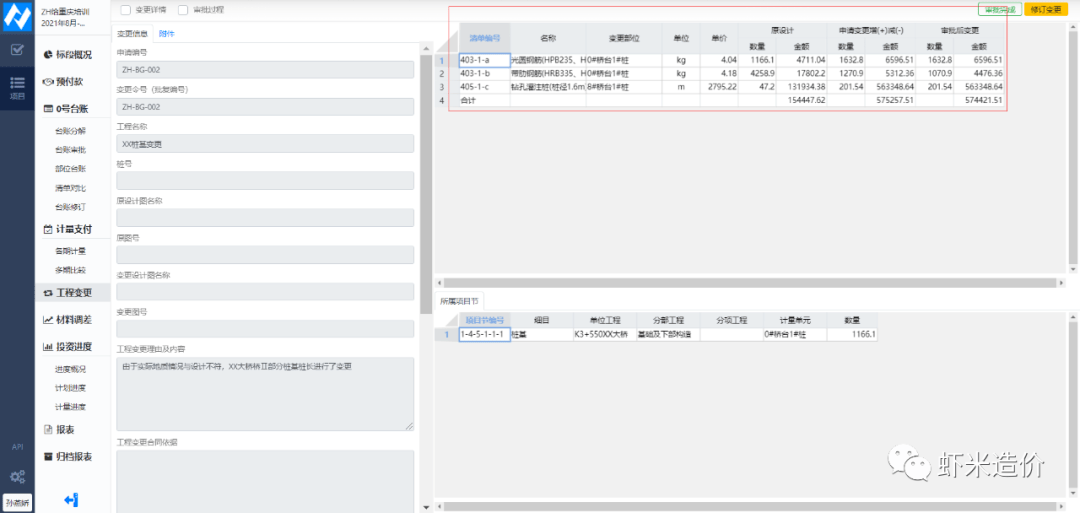The image size is (1080, 513).
Task: Open the settings gears icon at bottom left
Action: tap(17, 476)
